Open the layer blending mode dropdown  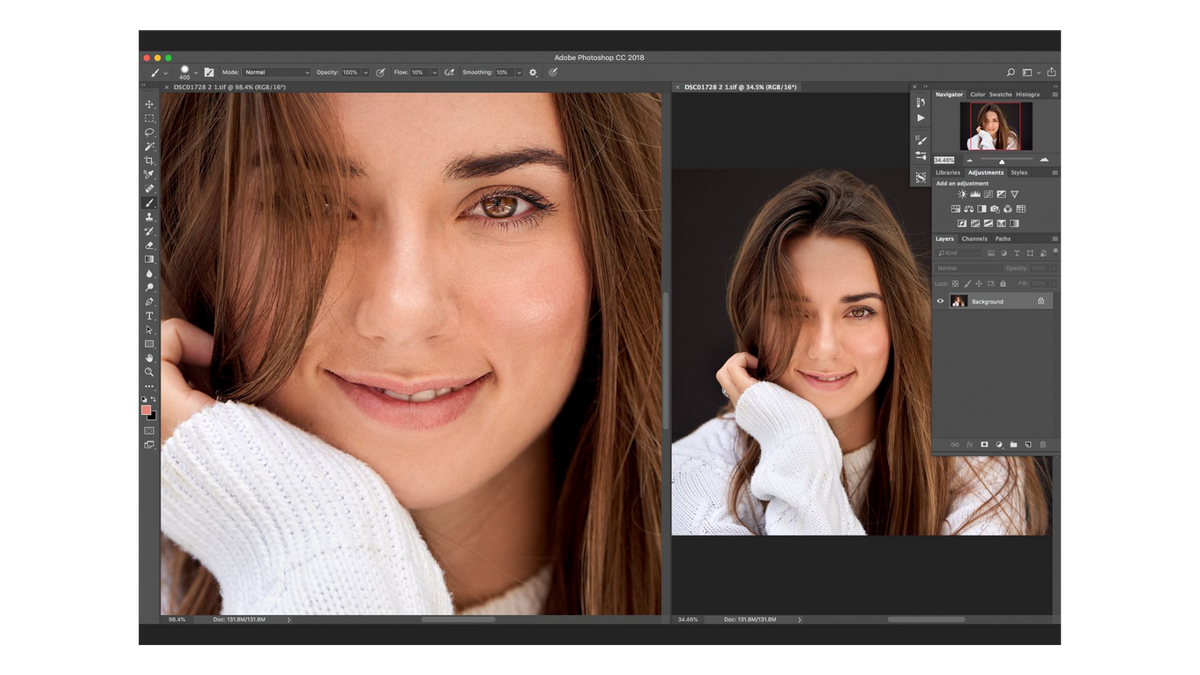point(968,267)
